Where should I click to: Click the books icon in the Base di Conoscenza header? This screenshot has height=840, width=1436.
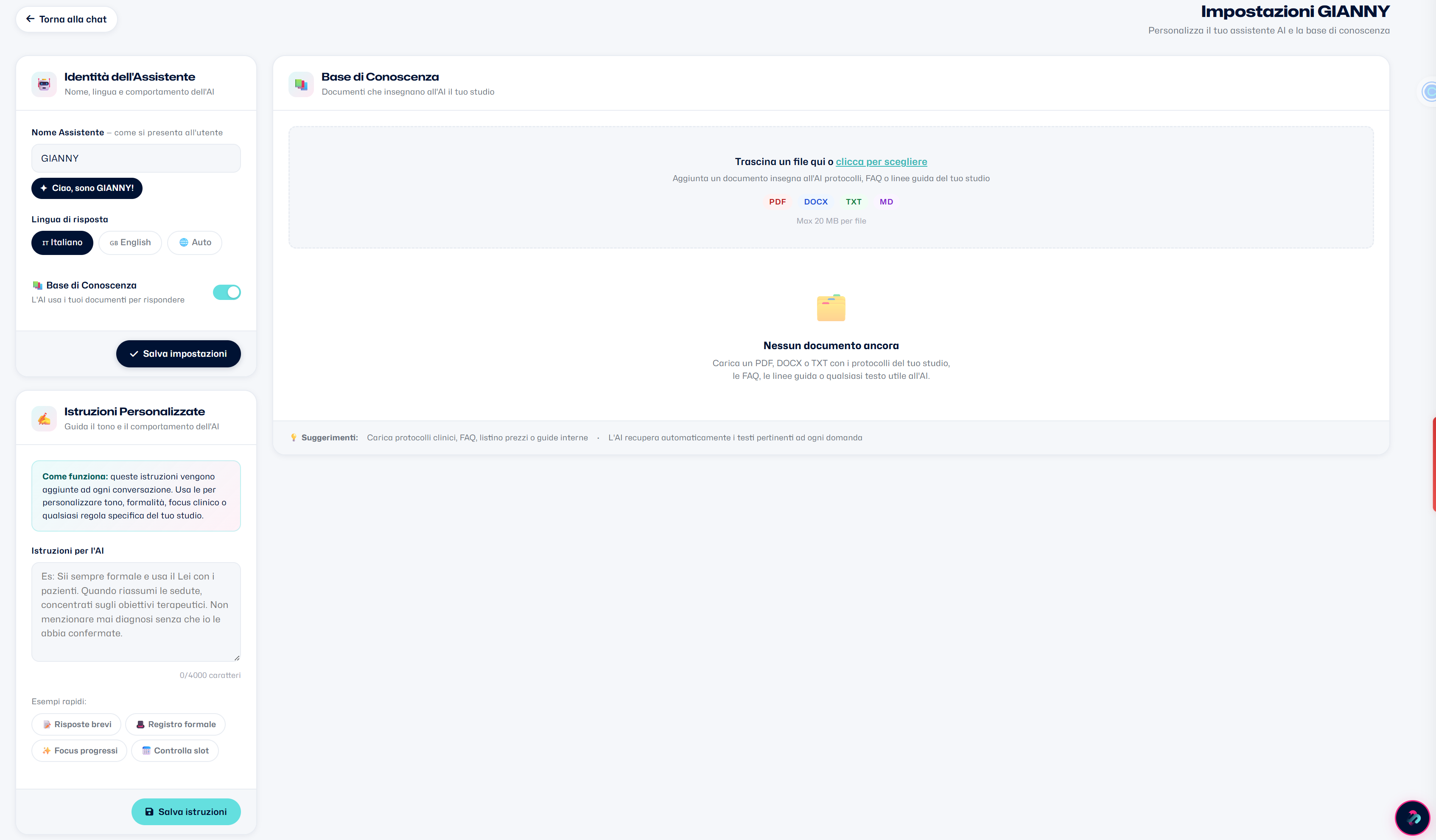(301, 84)
